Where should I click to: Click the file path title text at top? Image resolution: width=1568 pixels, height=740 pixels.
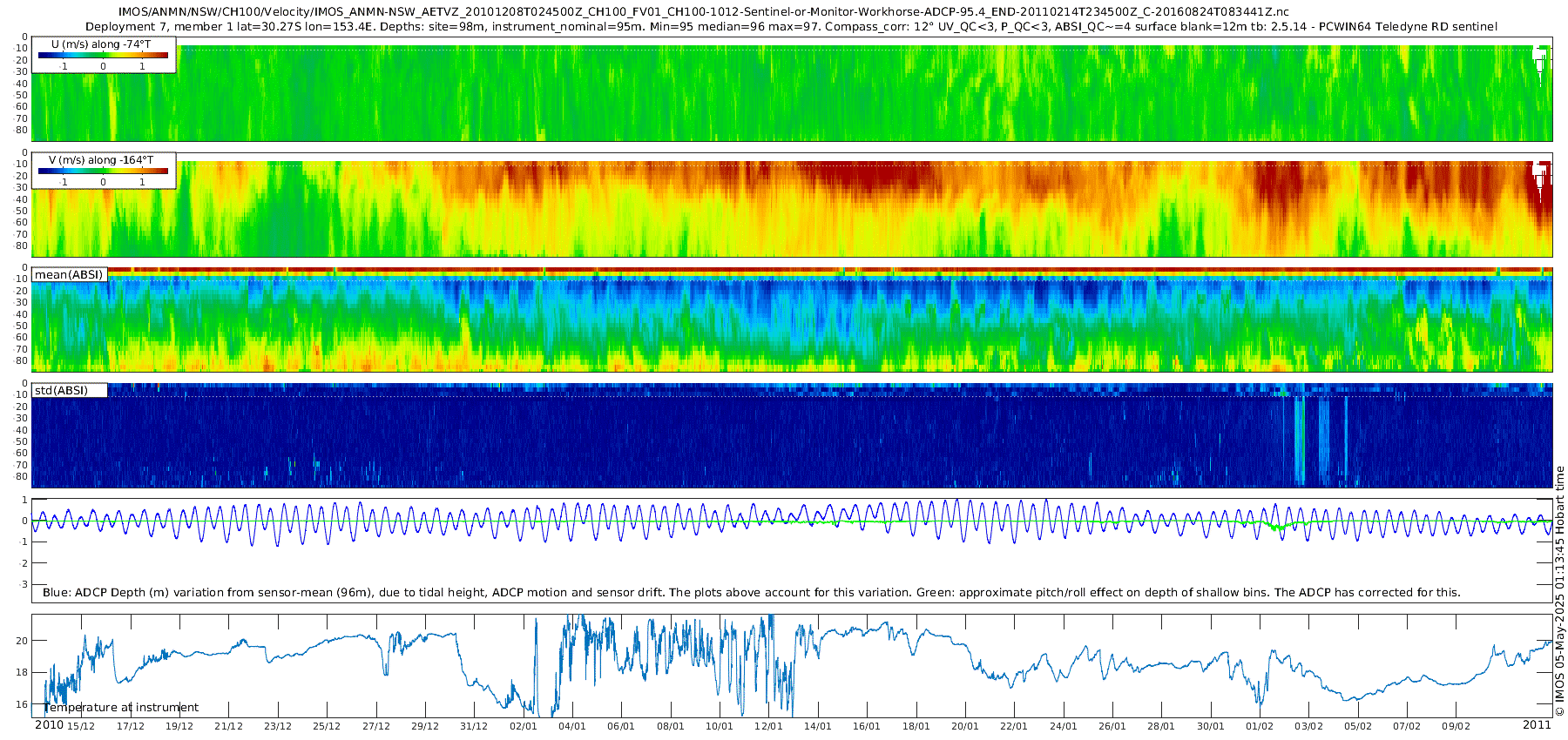pos(704,12)
